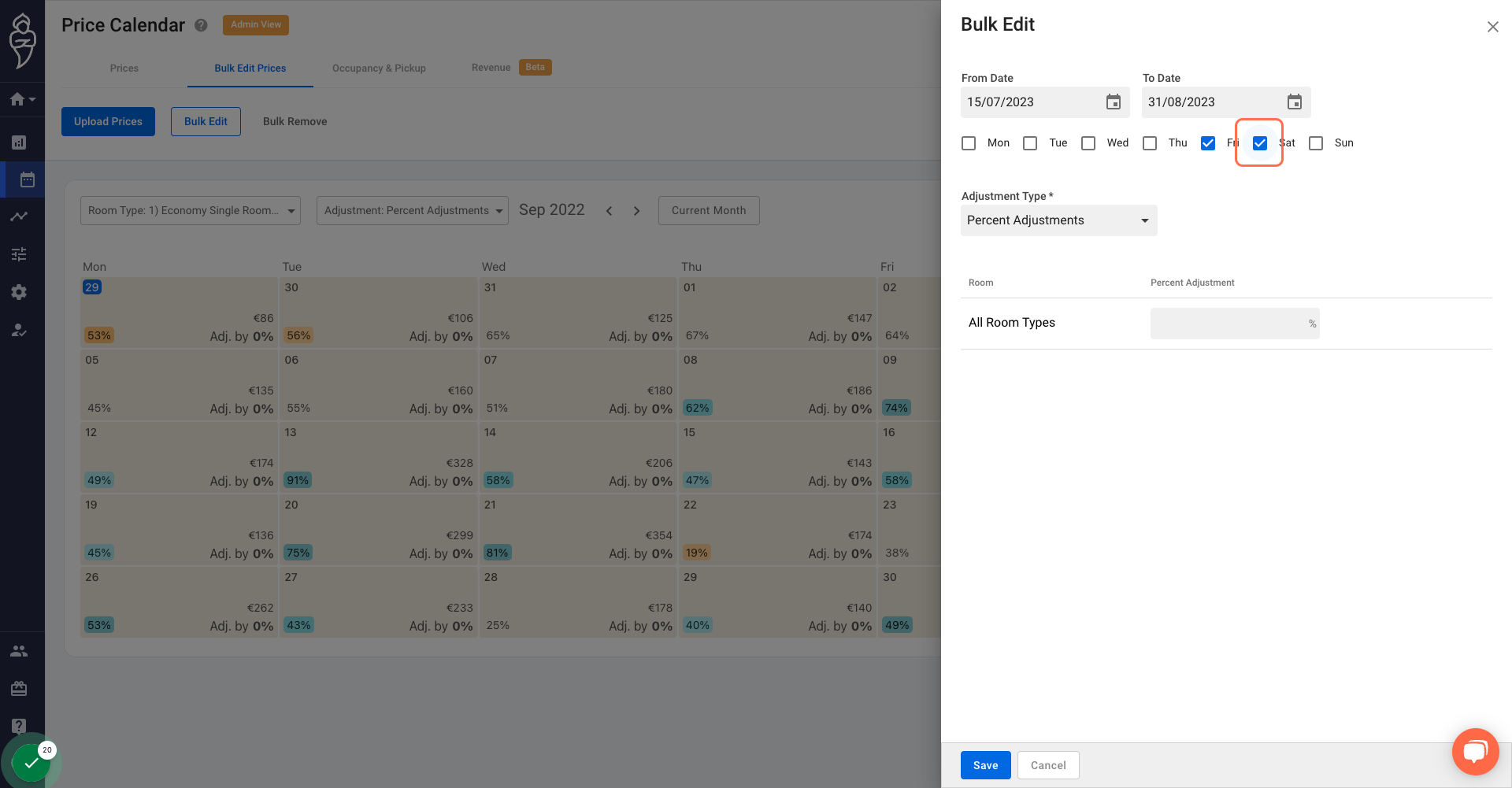Open the Adjustment Type dropdown

point(1058,220)
